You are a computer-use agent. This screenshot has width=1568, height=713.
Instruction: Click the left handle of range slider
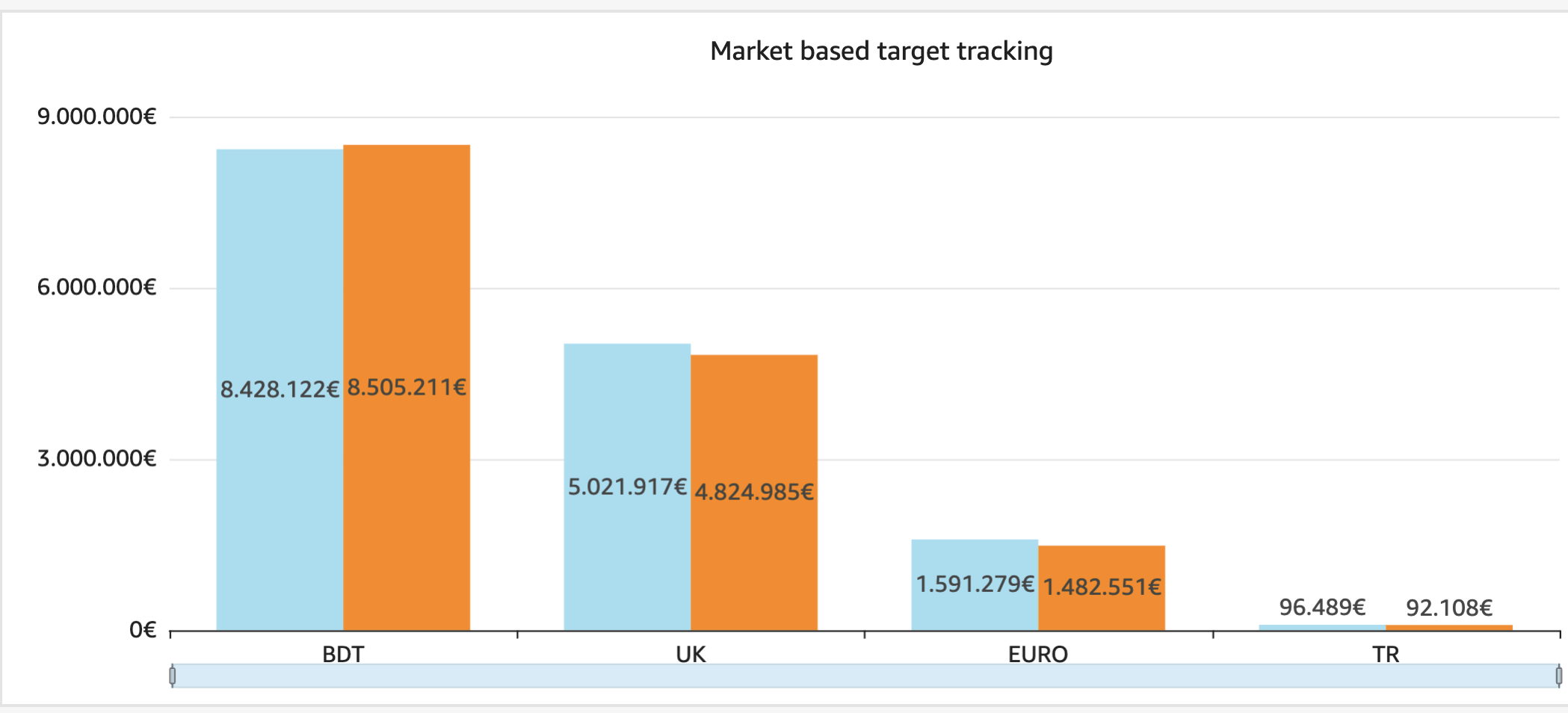(173, 676)
